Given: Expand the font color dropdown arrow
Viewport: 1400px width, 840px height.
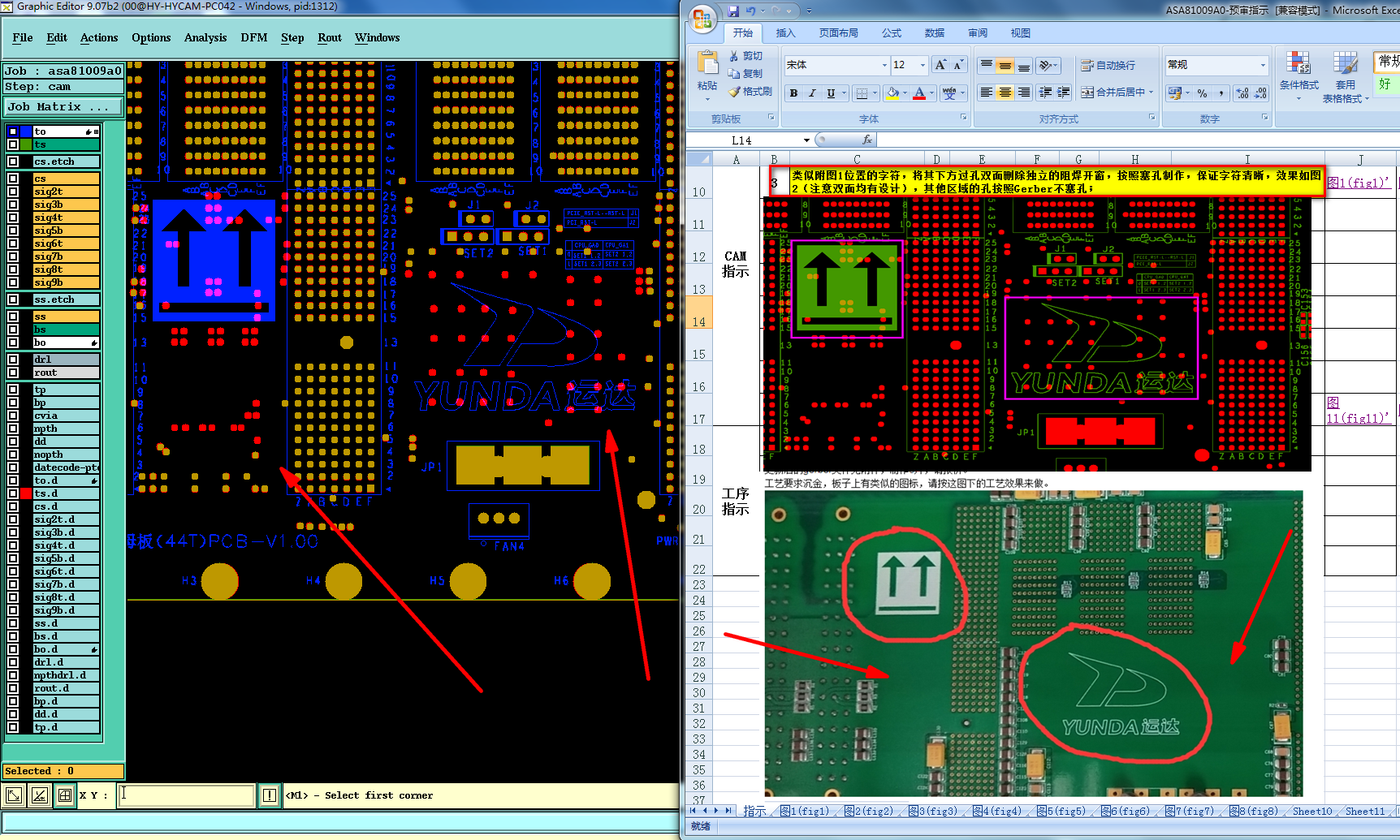Looking at the screenshot, I should pyautogui.click(x=931, y=93).
